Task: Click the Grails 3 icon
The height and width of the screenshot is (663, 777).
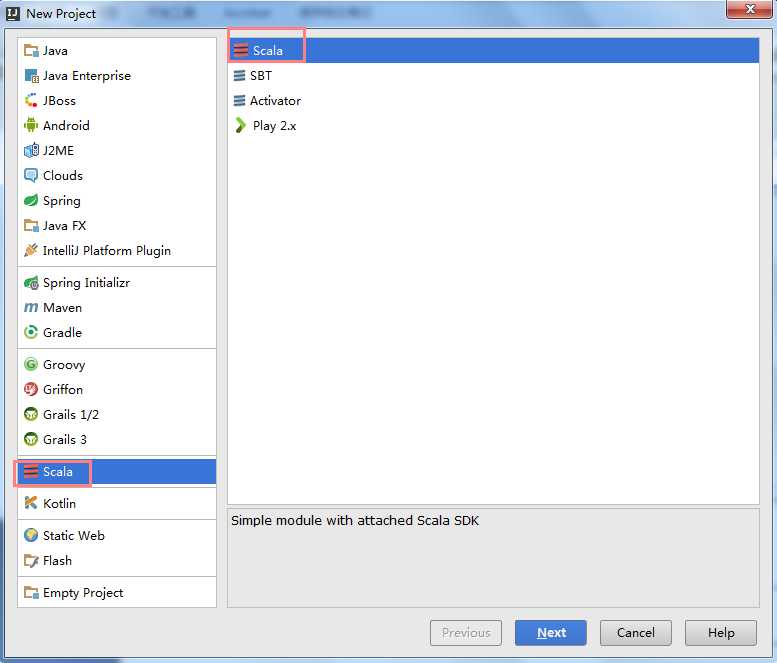Action: [31, 439]
